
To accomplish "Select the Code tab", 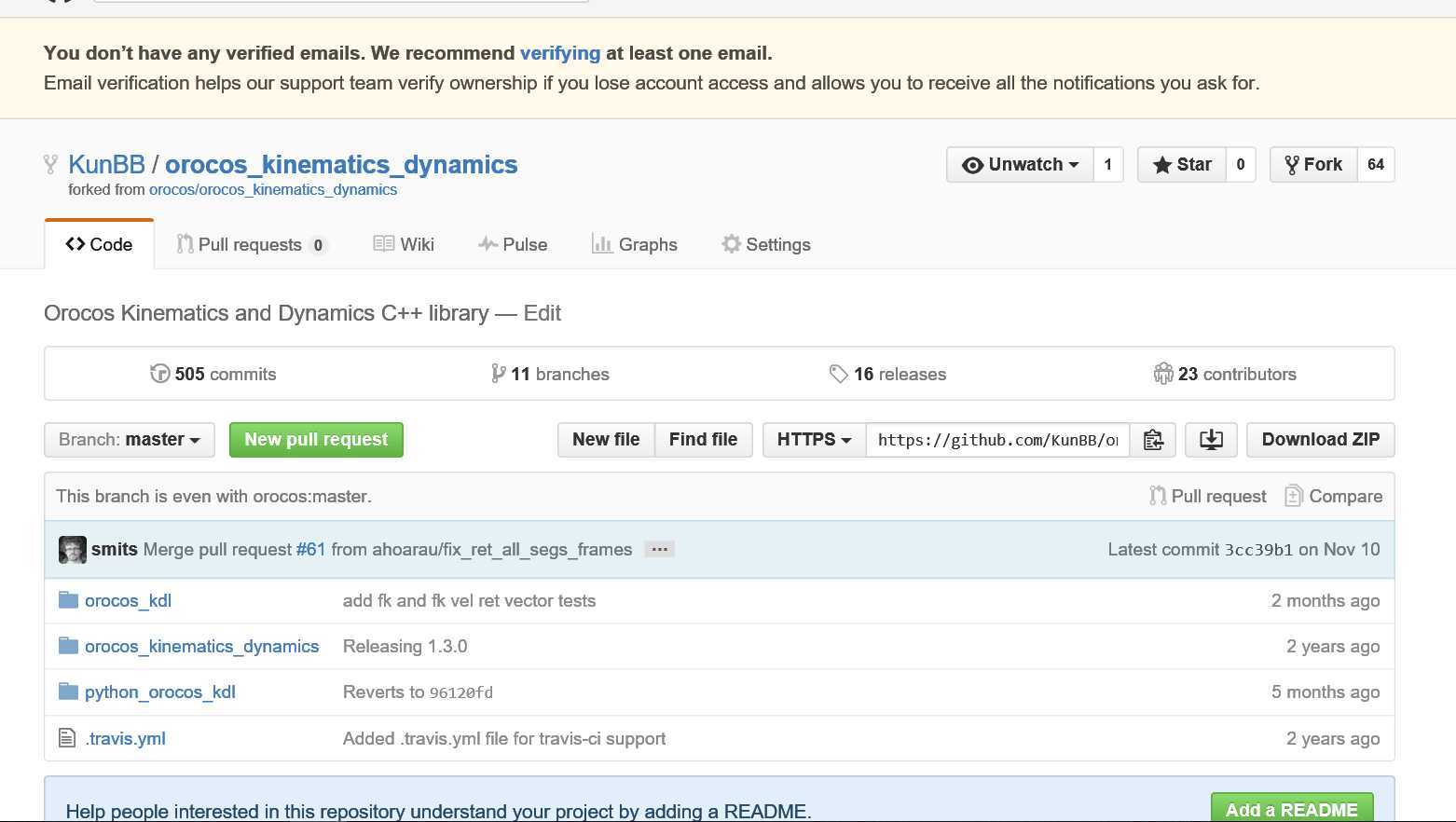I will pos(99,244).
